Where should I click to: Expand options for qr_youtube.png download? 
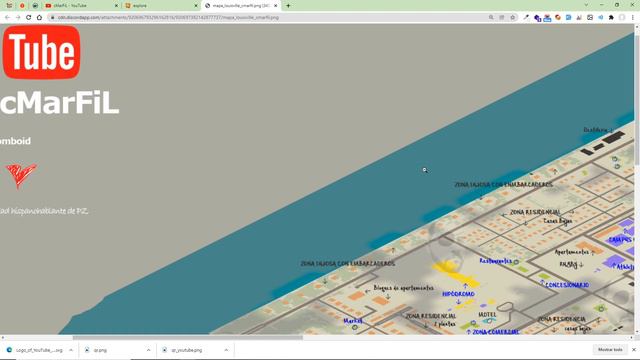226,350
